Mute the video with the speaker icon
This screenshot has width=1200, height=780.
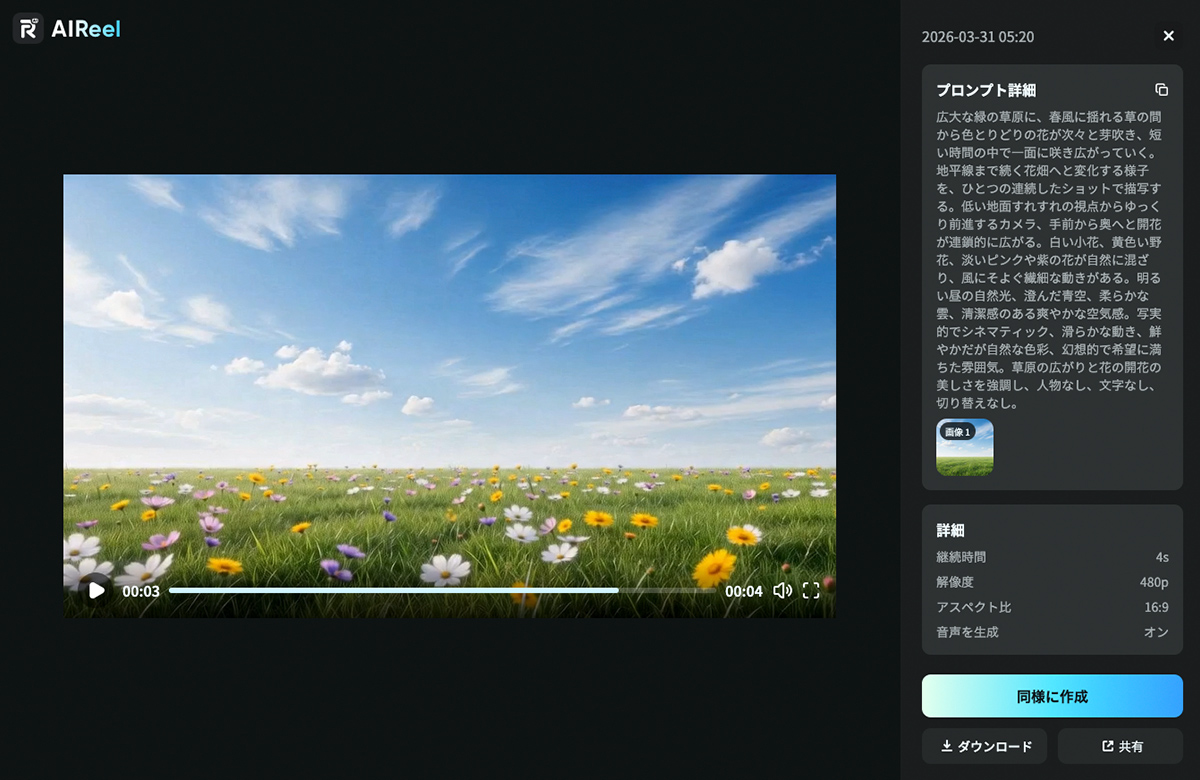pyautogui.click(x=782, y=590)
